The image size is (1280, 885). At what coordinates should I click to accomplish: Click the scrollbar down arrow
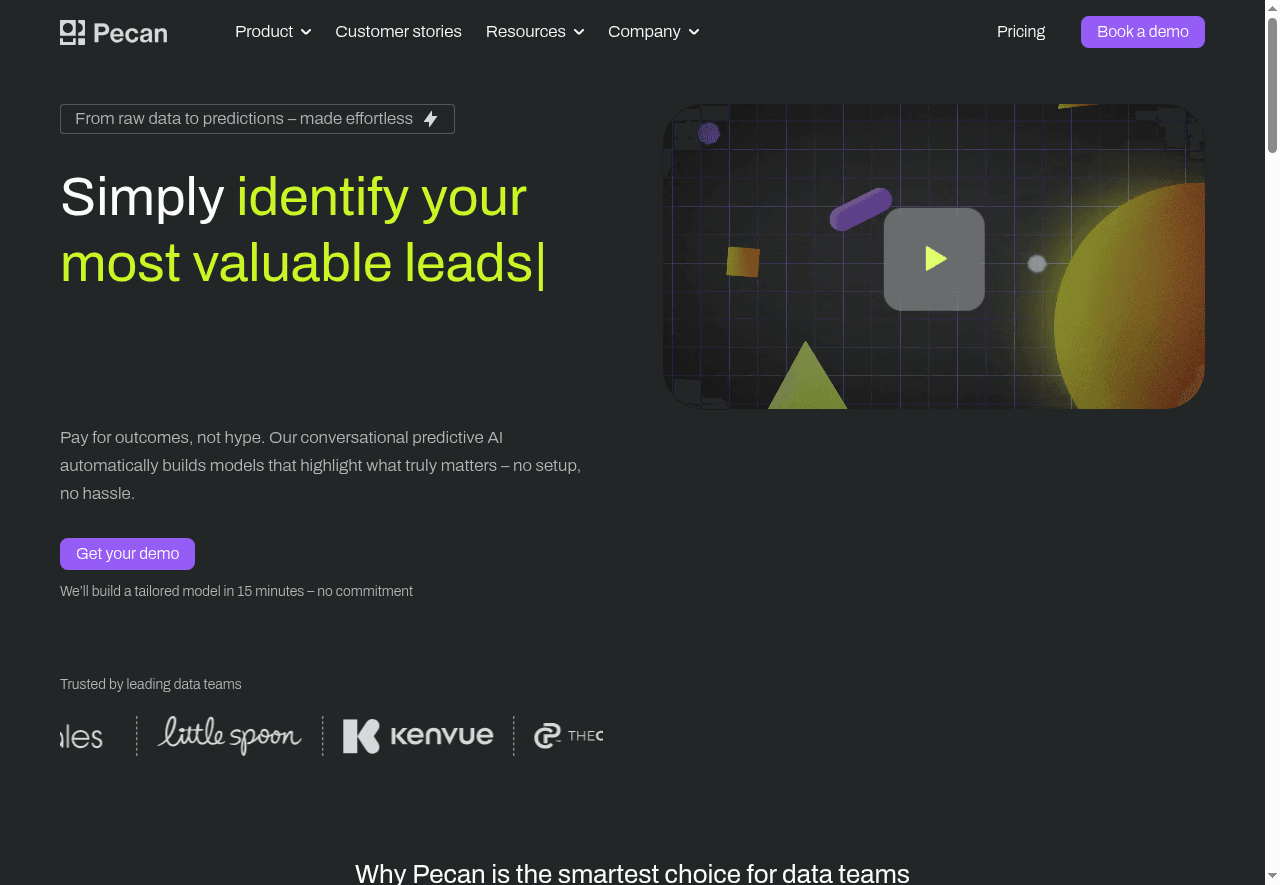(x=1272, y=877)
